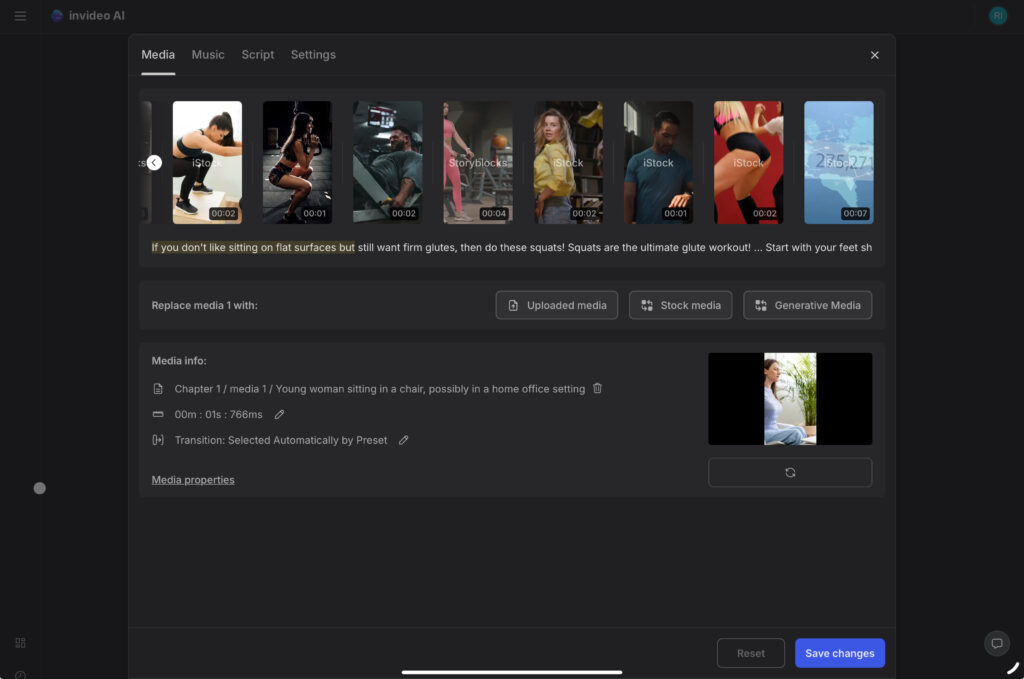
Task: Click the Uploaded media button
Action: coord(557,305)
